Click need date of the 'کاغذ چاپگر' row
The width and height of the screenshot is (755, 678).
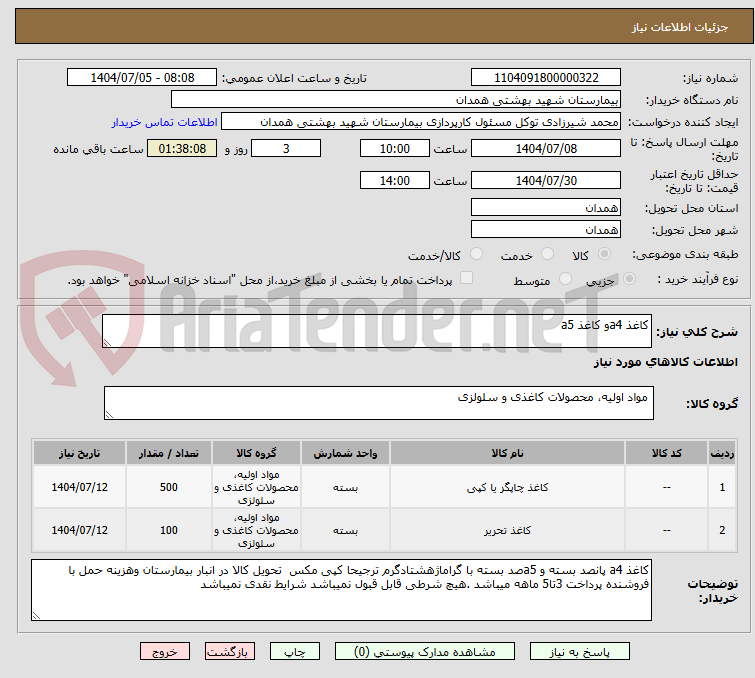point(79,487)
